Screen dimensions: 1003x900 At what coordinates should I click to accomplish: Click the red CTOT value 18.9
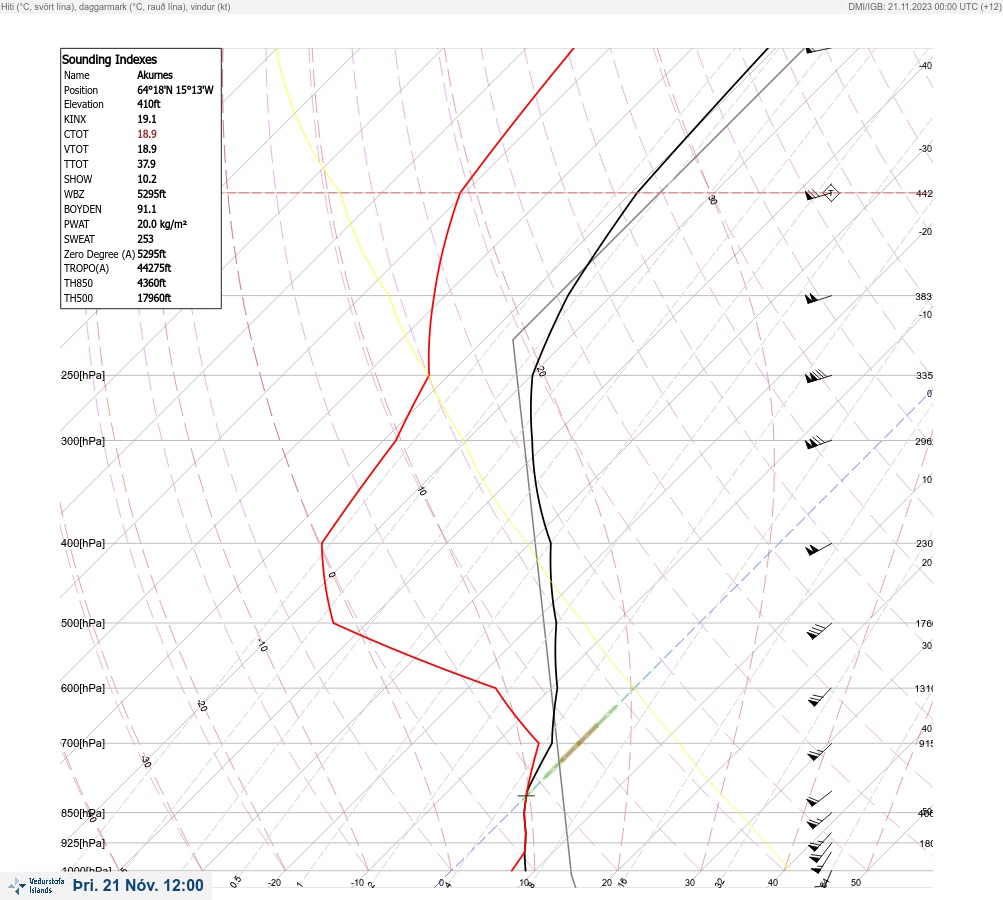click(146, 134)
